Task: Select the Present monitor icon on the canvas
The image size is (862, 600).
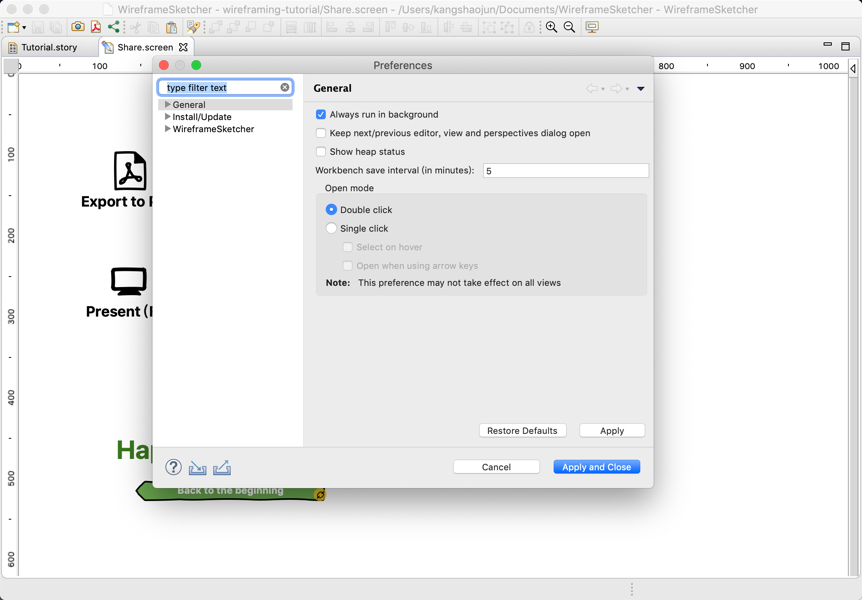Action: click(x=129, y=282)
